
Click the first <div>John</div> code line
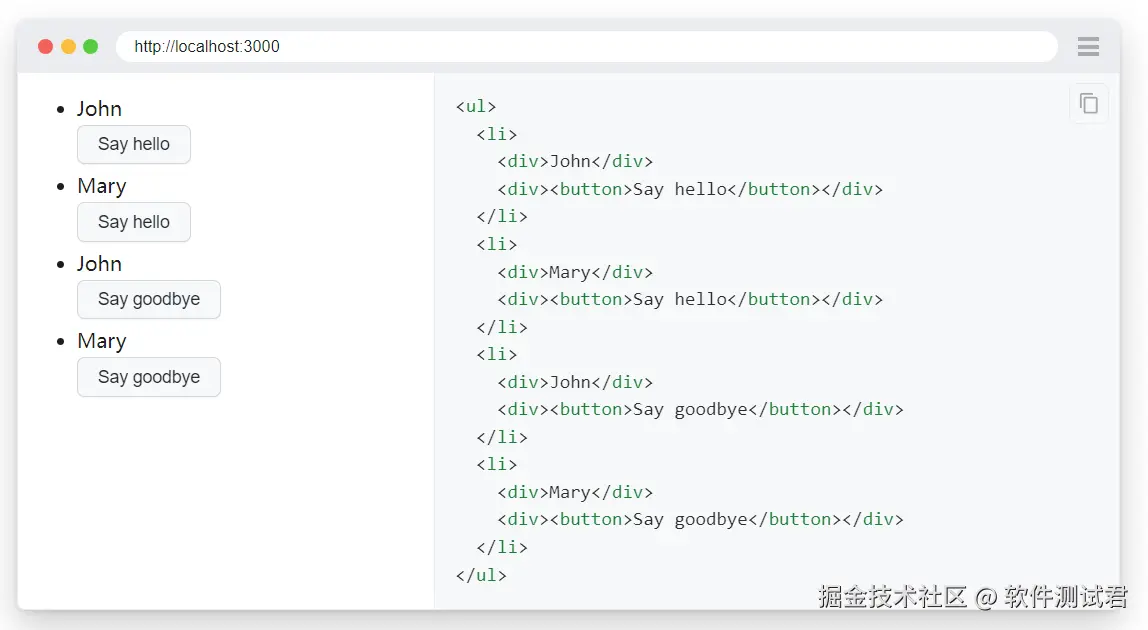[575, 161]
